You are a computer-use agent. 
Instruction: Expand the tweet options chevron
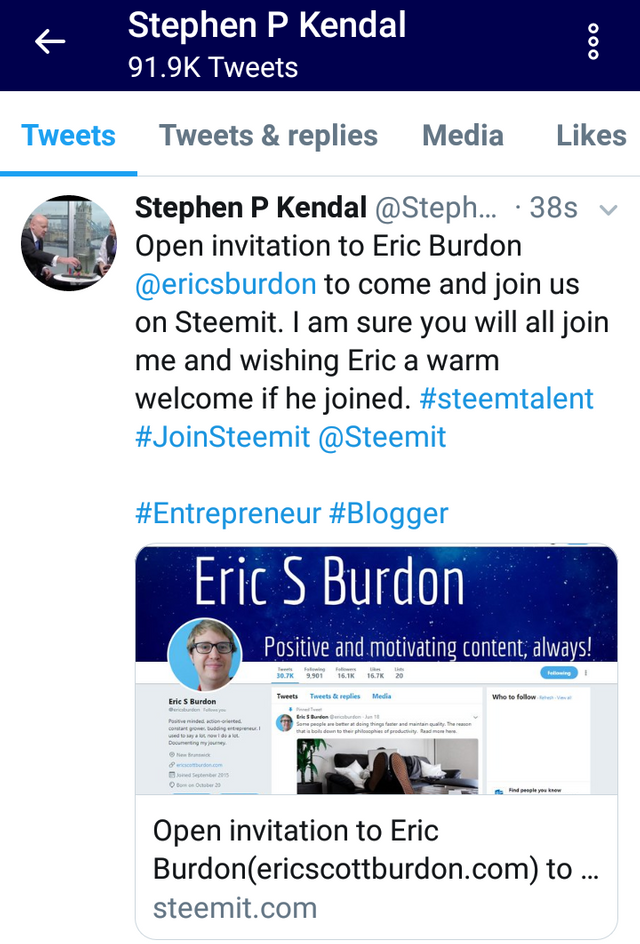[607, 210]
